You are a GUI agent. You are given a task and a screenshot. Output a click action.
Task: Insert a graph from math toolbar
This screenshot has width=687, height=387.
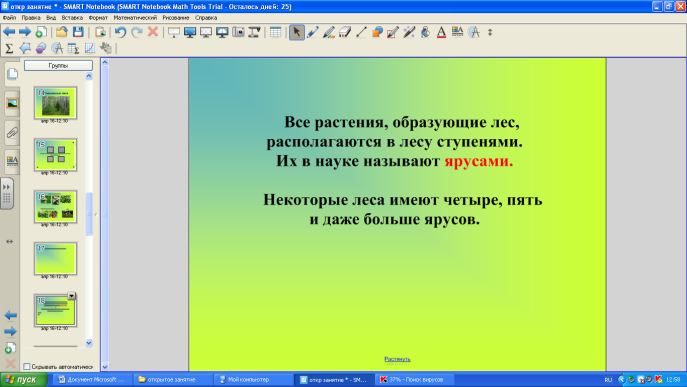point(90,48)
